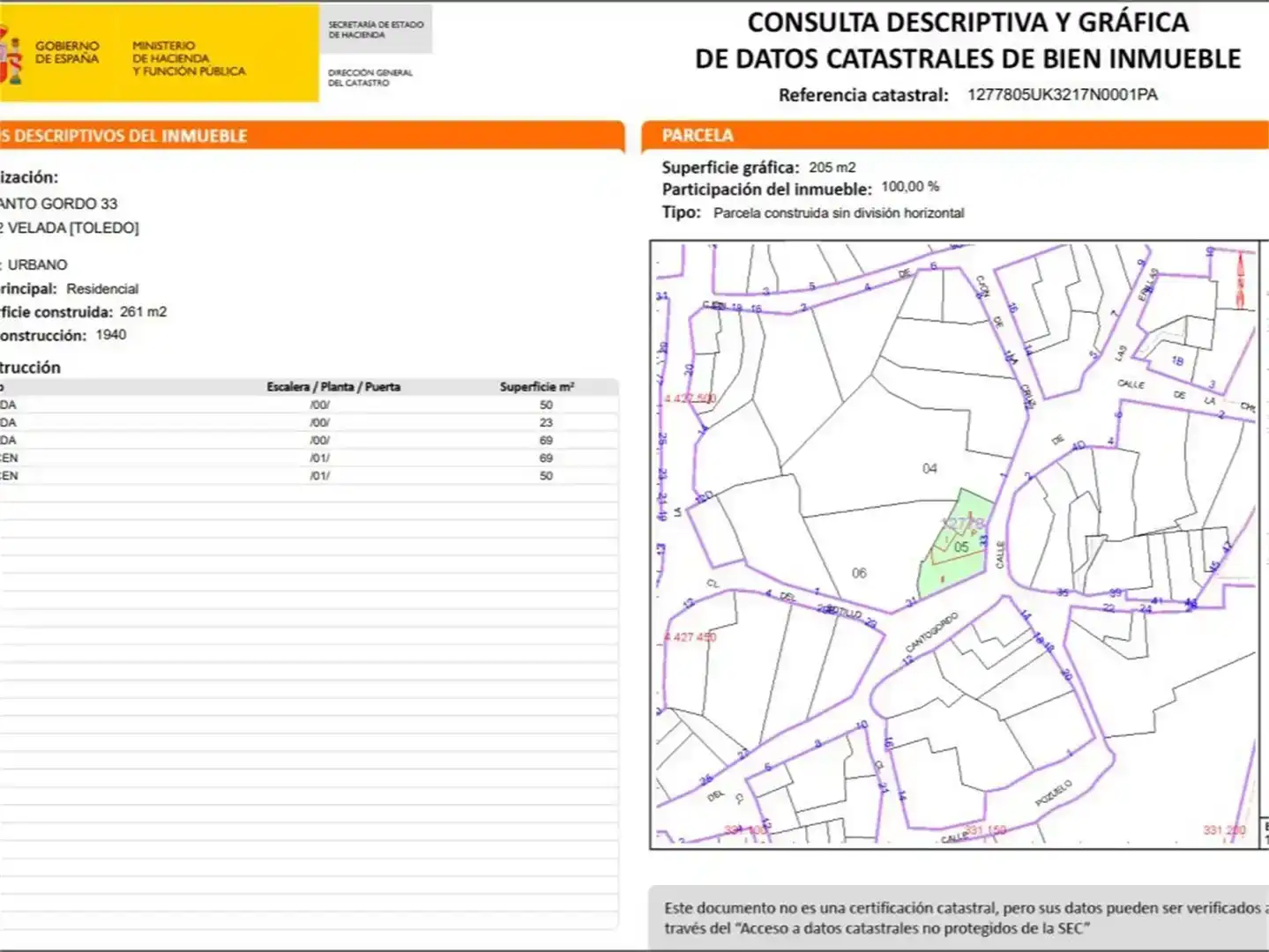Click the first table row with surface 50
The image size is (1269, 952).
pyautogui.click(x=309, y=405)
